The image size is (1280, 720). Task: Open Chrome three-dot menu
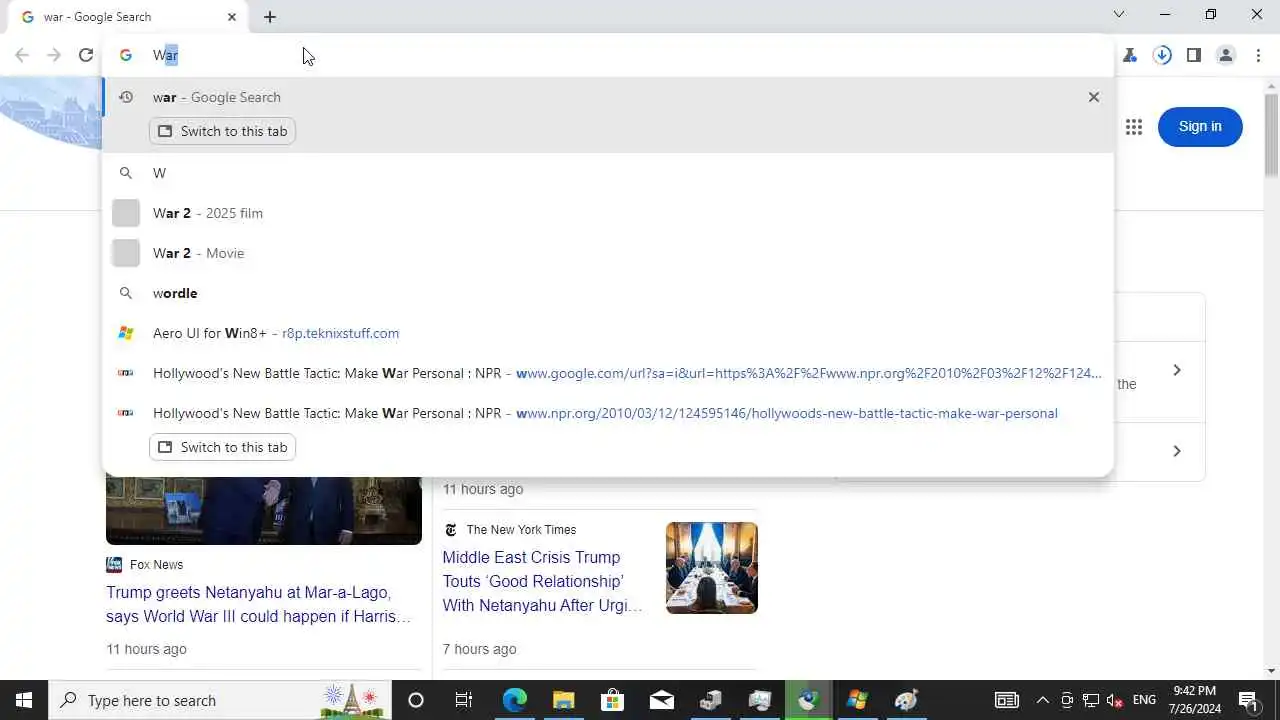click(1258, 55)
